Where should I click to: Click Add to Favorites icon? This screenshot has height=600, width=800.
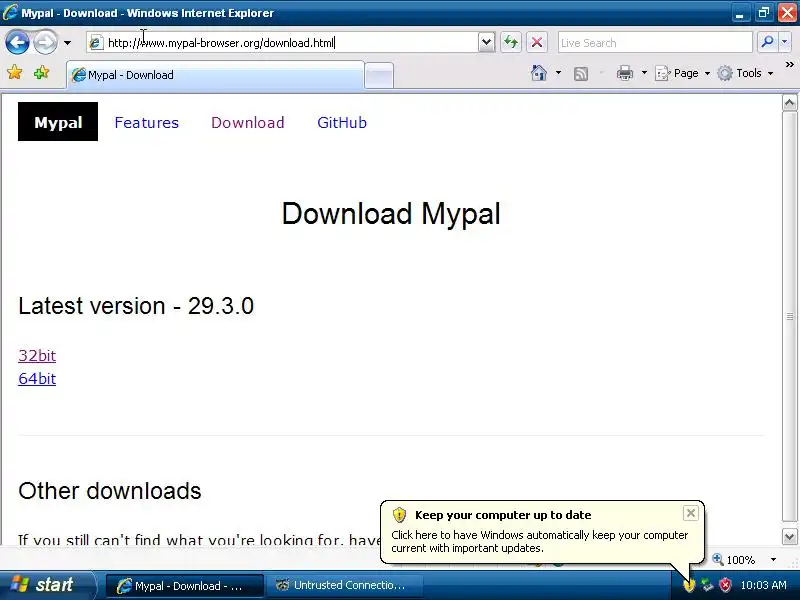[41, 73]
